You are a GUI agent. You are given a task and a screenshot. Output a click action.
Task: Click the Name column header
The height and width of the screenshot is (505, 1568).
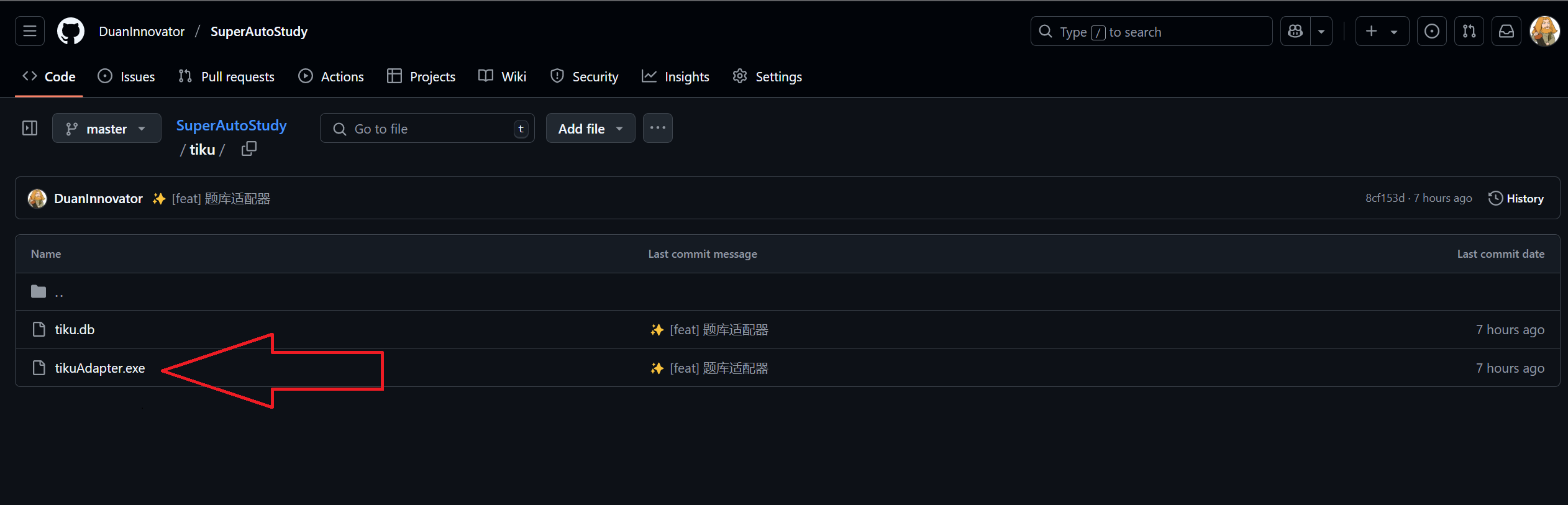coord(46,254)
